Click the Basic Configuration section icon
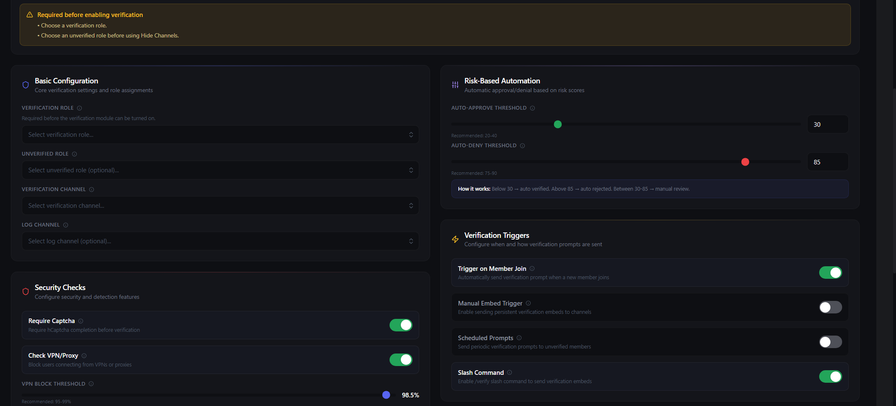The height and width of the screenshot is (406, 896). tap(26, 85)
